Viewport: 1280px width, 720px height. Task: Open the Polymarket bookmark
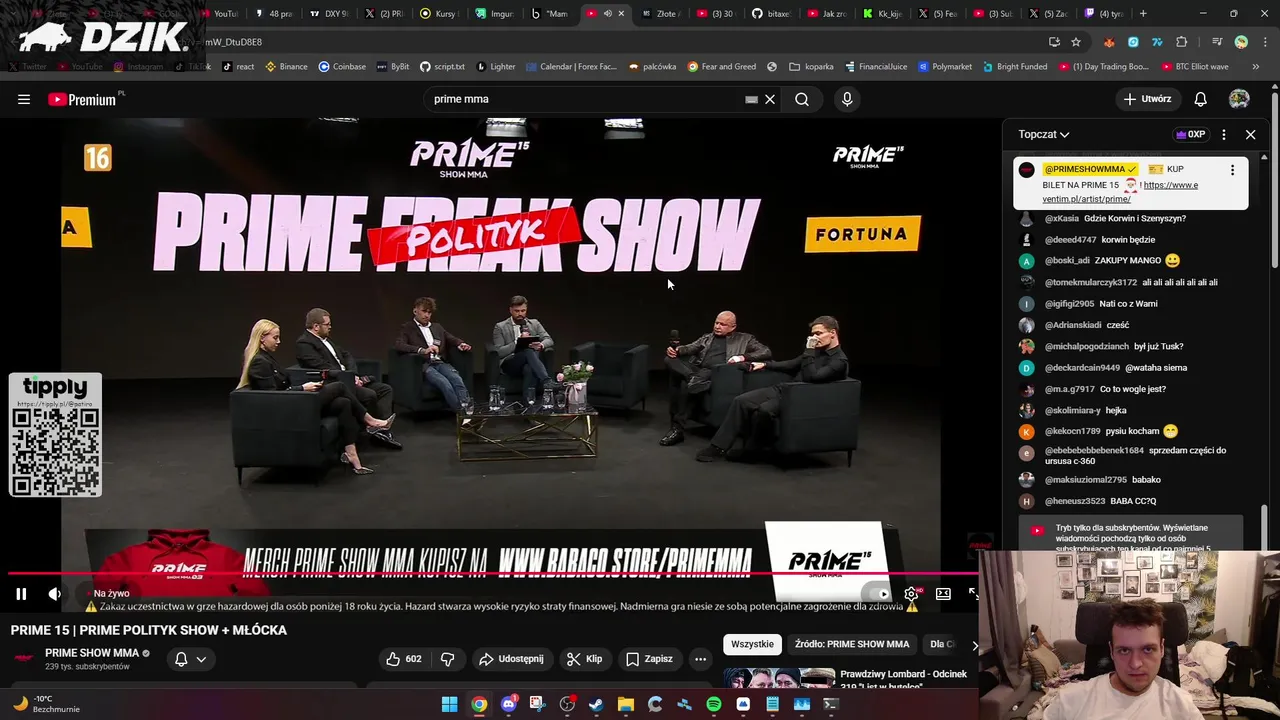945,67
